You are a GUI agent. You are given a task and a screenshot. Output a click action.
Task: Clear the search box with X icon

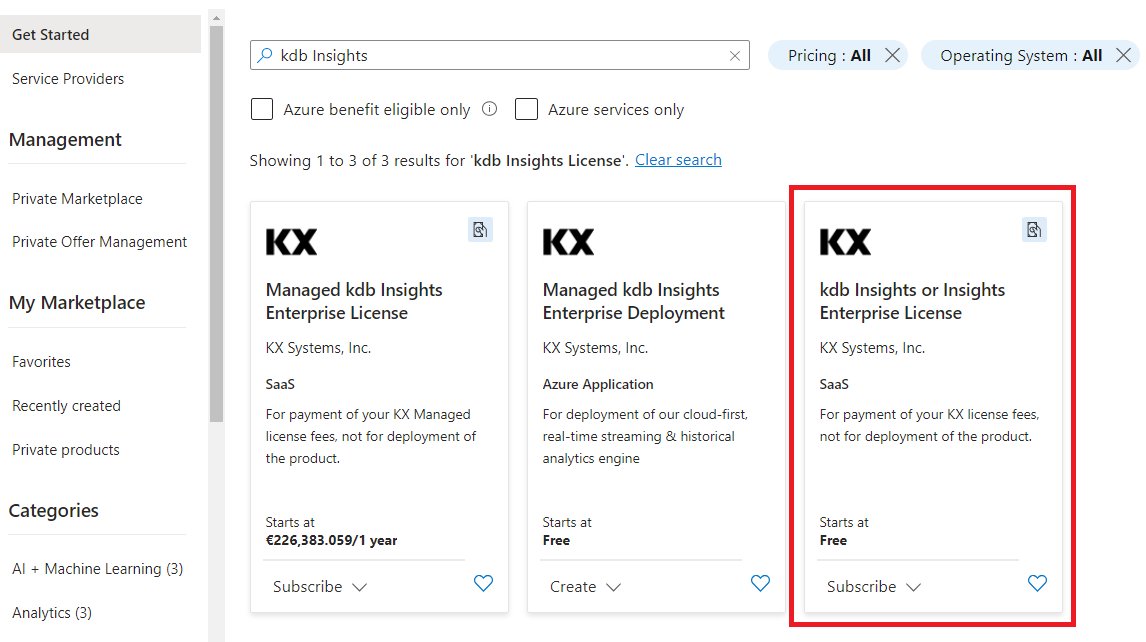click(735, 56)
